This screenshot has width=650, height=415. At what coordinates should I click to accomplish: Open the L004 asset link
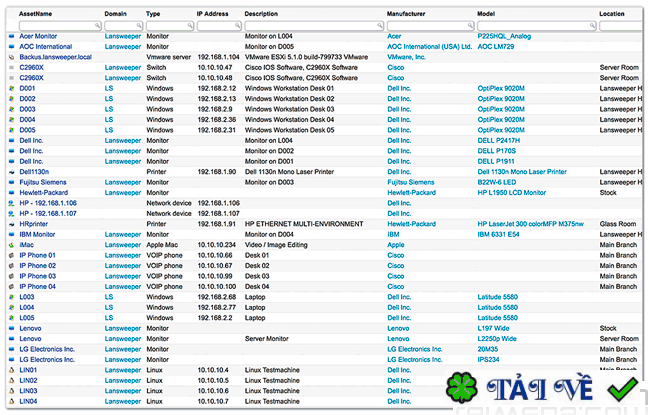27,308
